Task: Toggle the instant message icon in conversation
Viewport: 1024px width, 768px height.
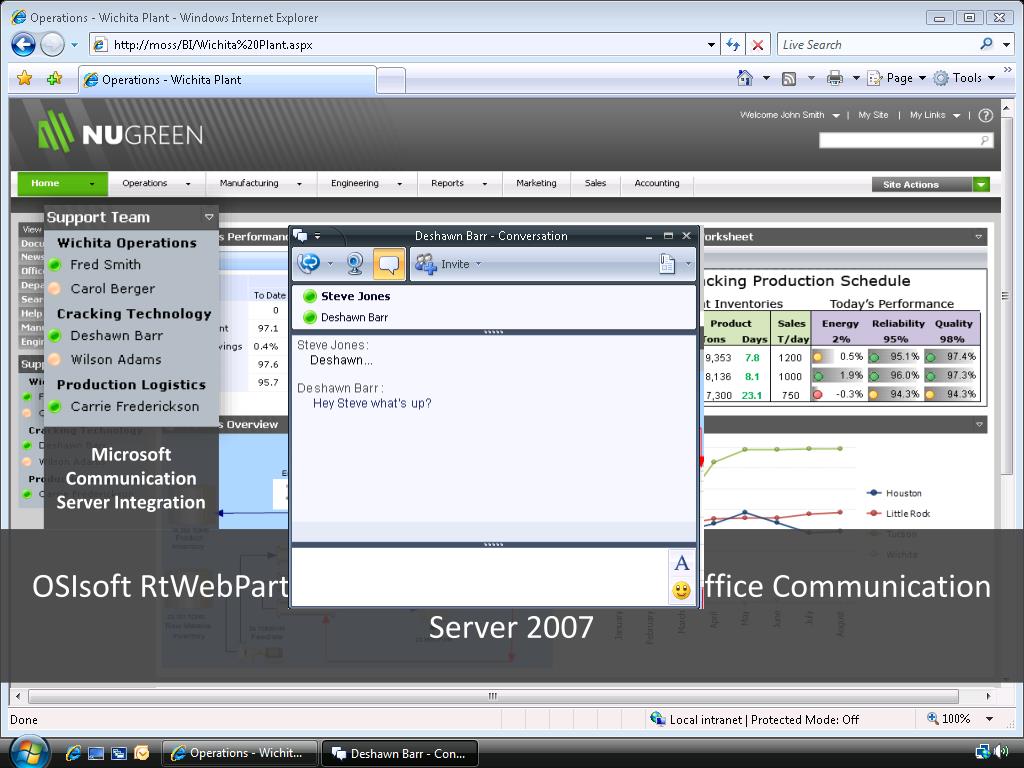Action: tap(389, 264)
